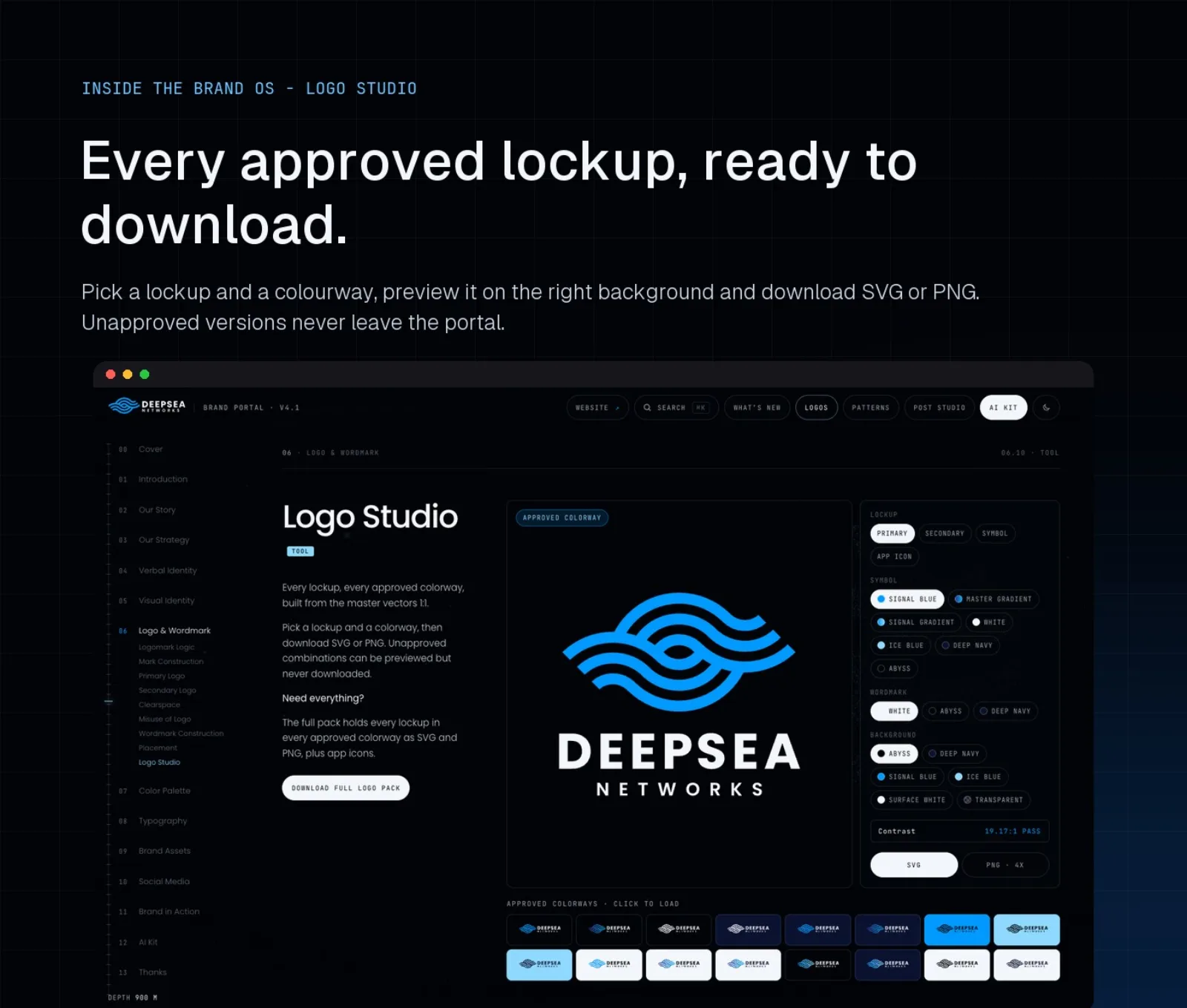Download the logo as SVG
This screenshot has width=1187, height=1008.
coord(914,865)
